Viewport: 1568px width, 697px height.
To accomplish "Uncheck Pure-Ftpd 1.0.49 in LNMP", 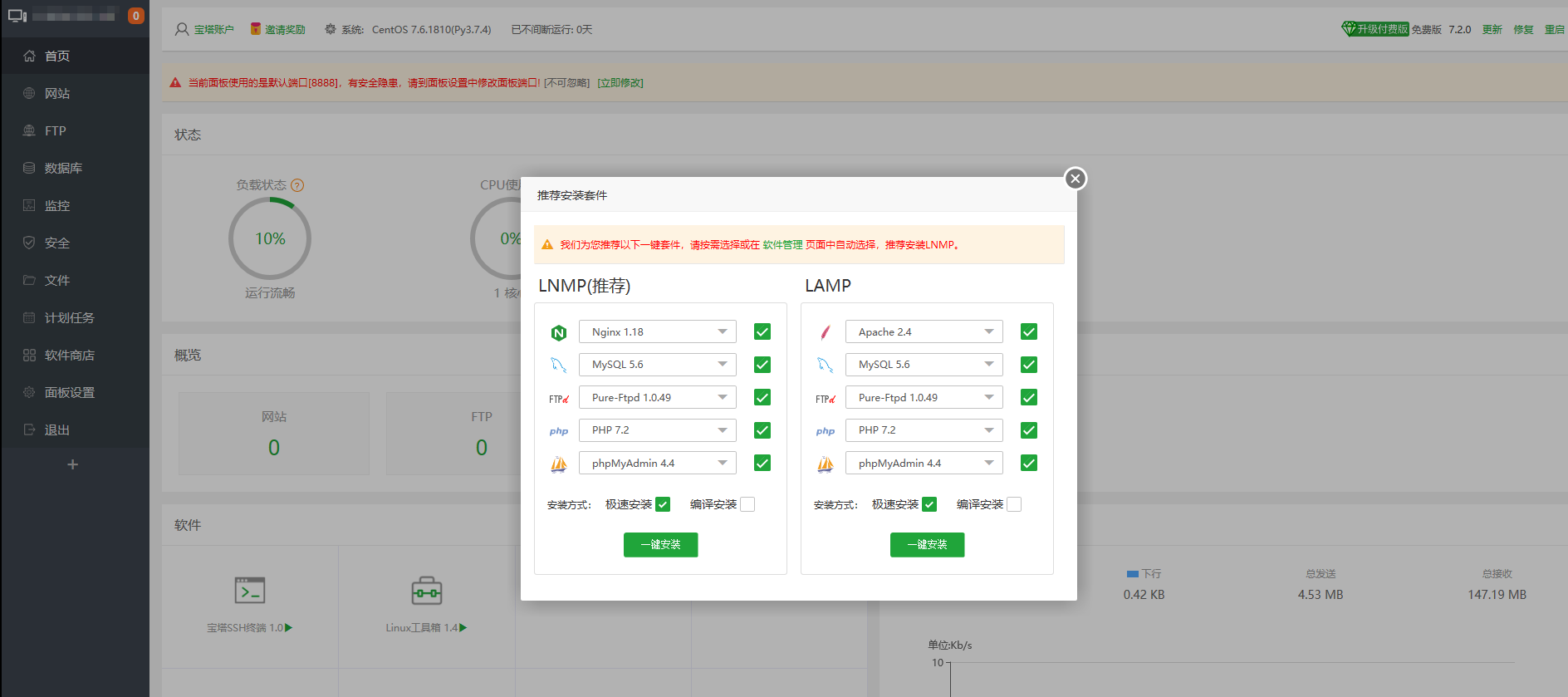I will pos(762,397).
